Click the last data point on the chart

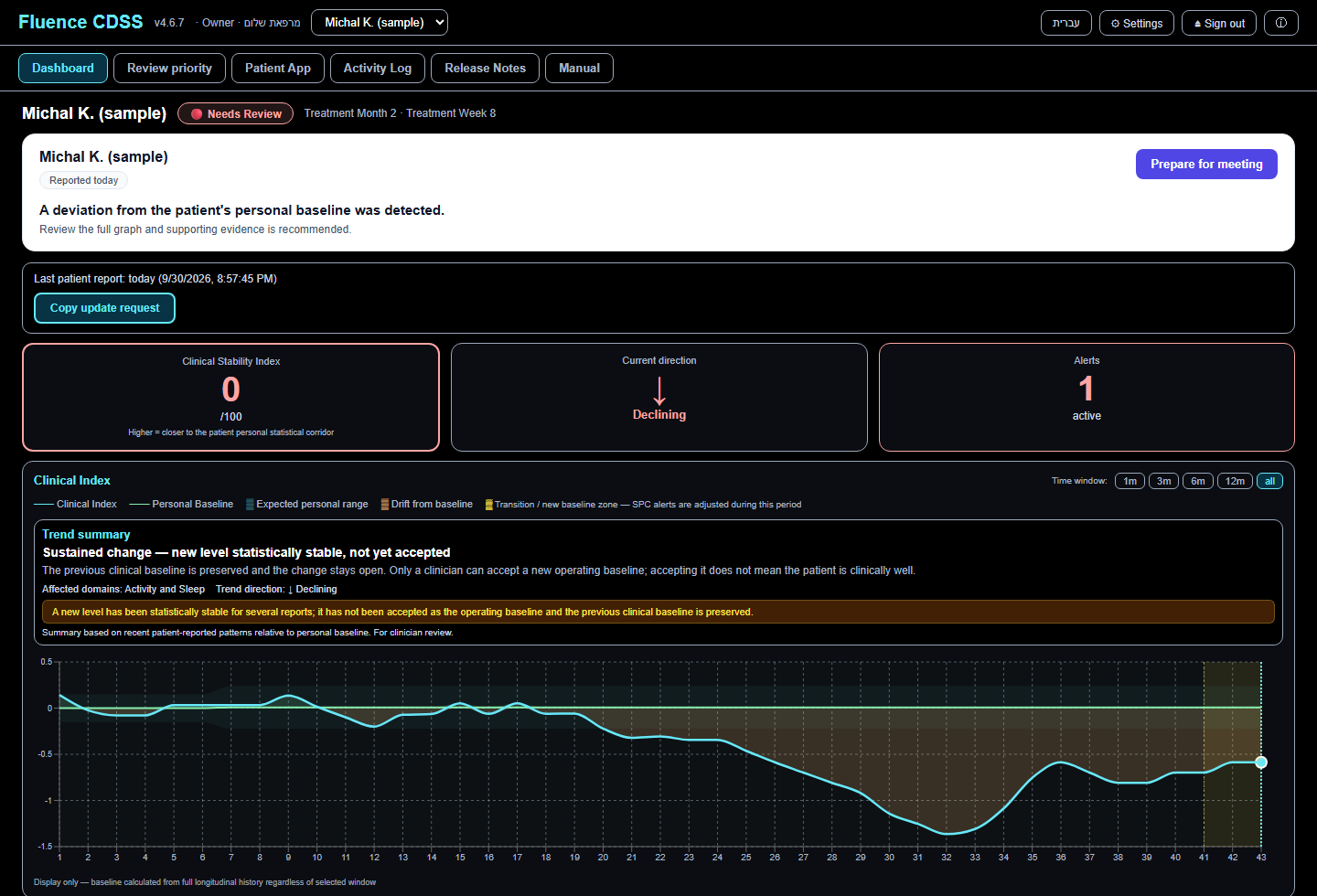[x=1261, y=763]
